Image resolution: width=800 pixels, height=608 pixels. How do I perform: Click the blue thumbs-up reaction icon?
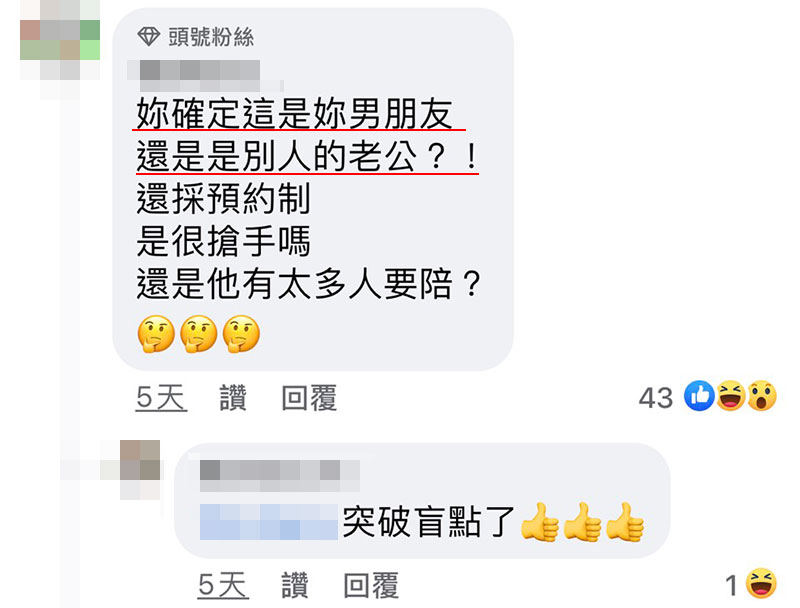coord(699,396)
